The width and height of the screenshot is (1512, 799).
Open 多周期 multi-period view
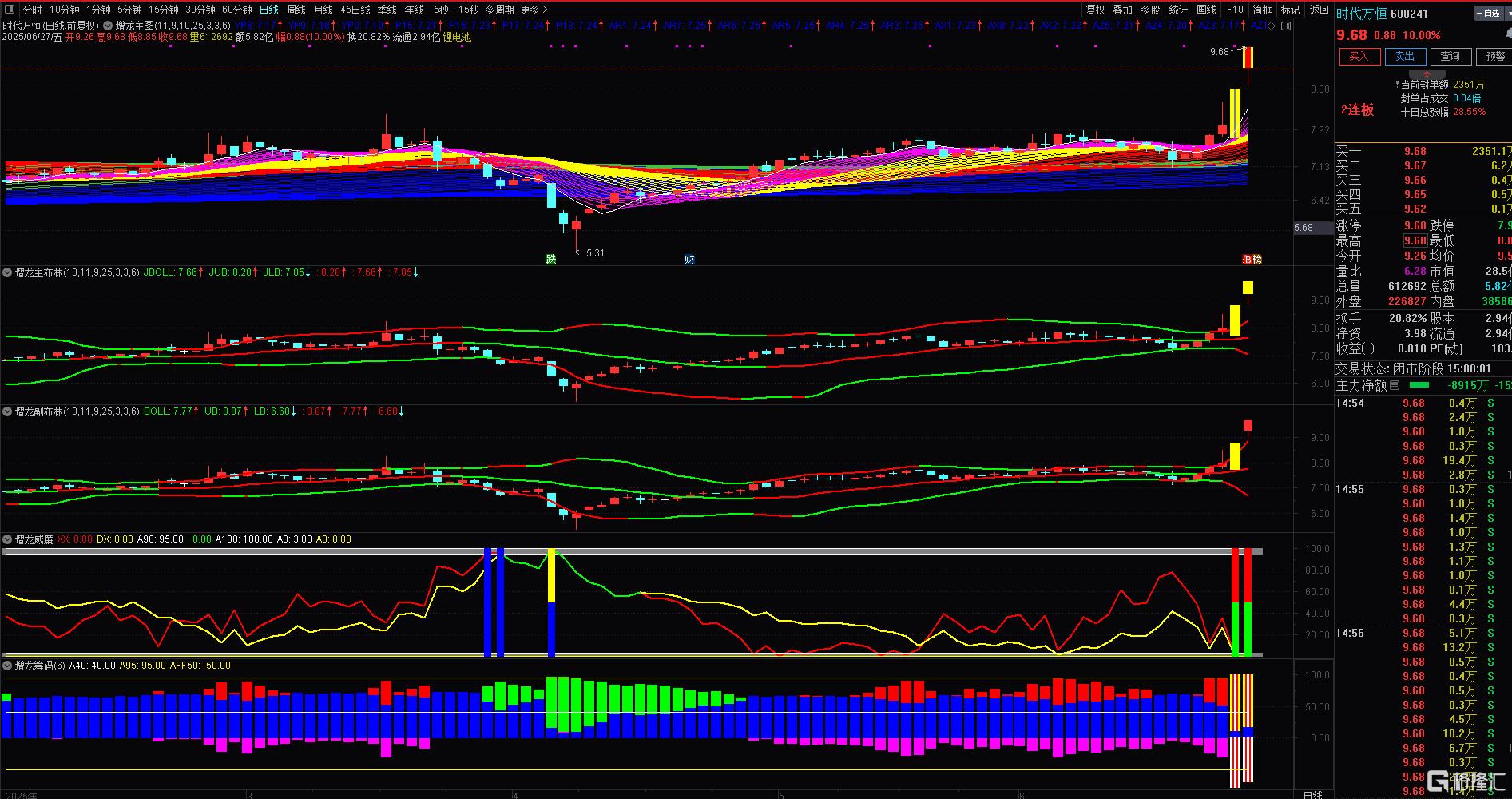pos(499,10)
